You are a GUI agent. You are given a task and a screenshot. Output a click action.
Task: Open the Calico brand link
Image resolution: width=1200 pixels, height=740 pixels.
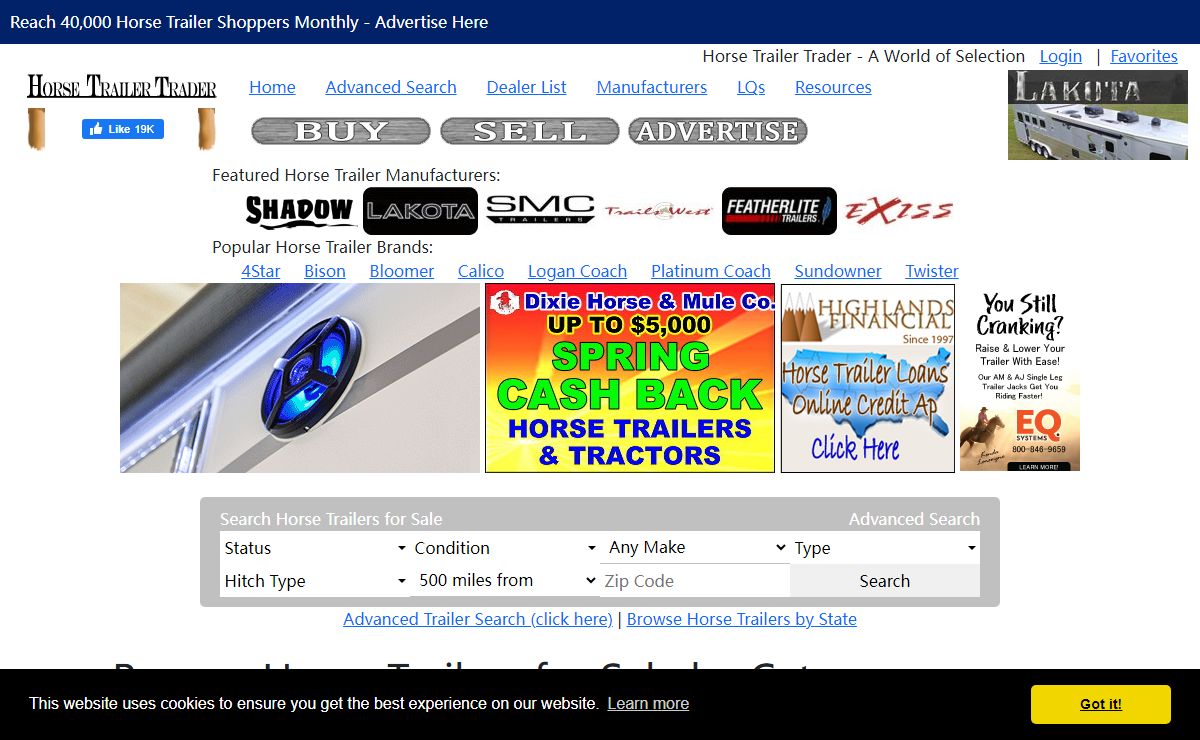click(x=481, y=271)
